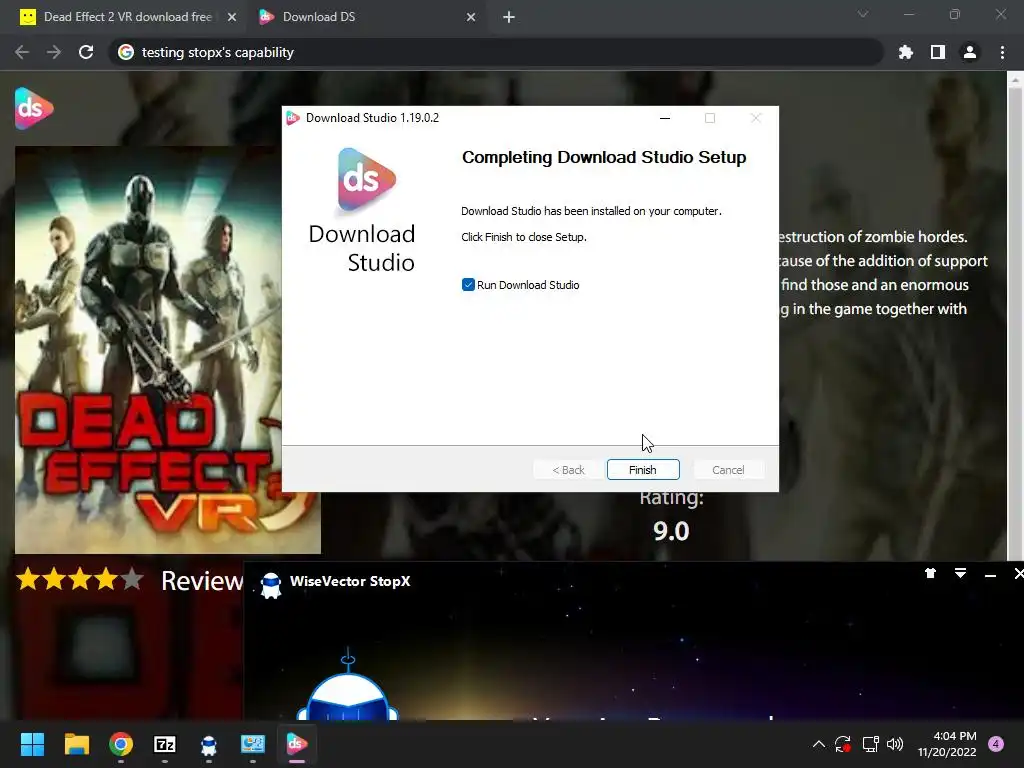
Task: Open Chrome three-dot menu
Action: pyautogui.click(x=1002, y=52)
